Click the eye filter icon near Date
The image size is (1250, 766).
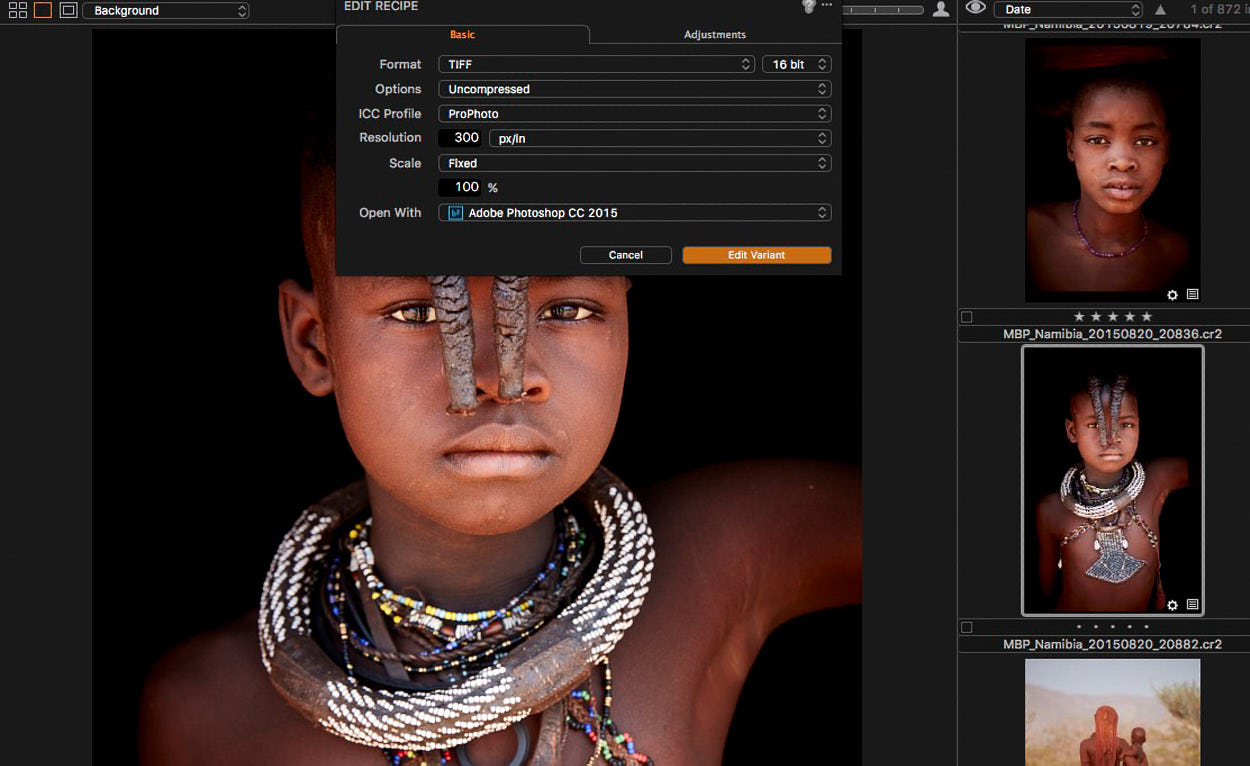coord(975,7)
